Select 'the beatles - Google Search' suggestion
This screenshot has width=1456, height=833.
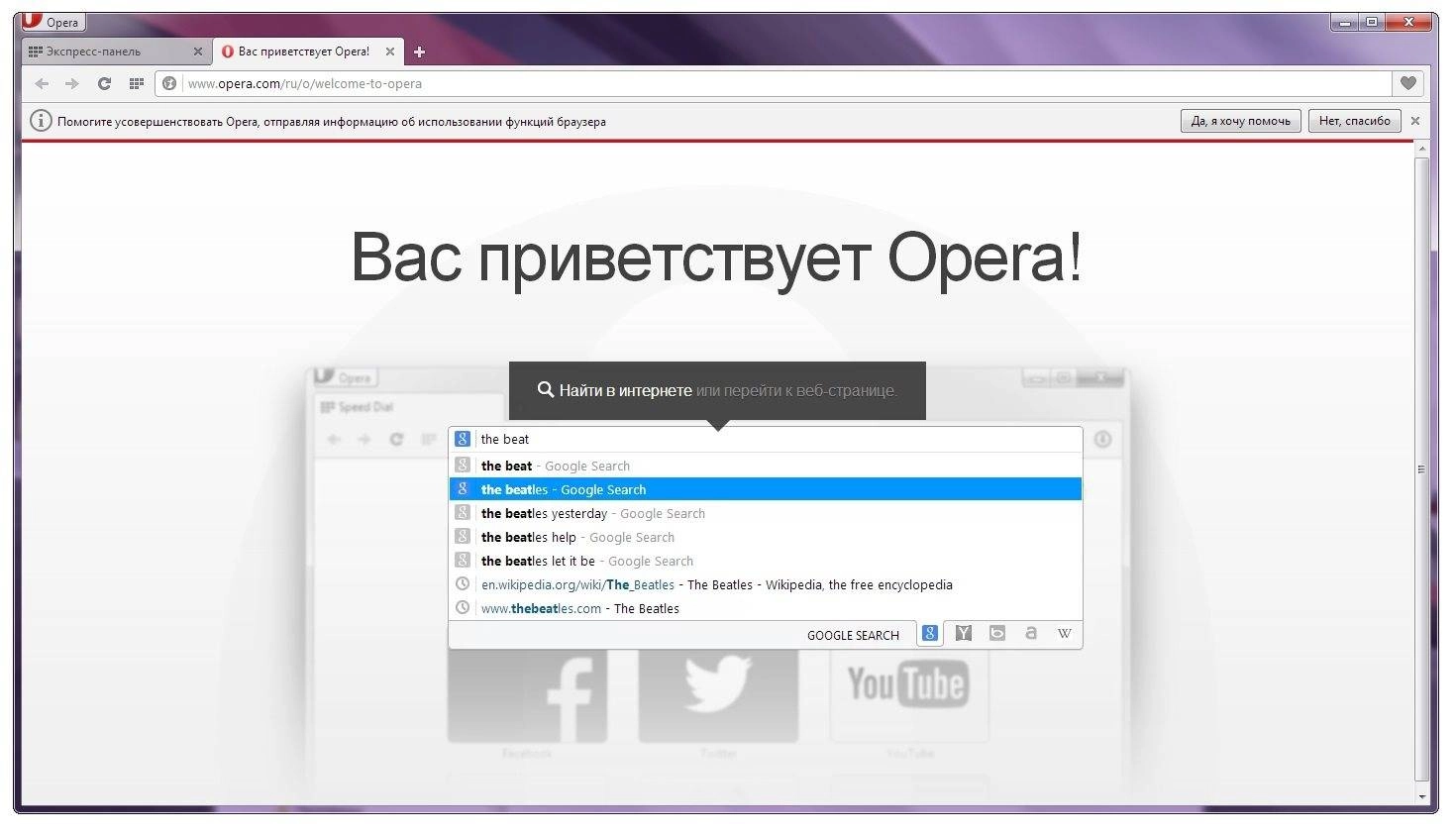[x=765, y=489]
